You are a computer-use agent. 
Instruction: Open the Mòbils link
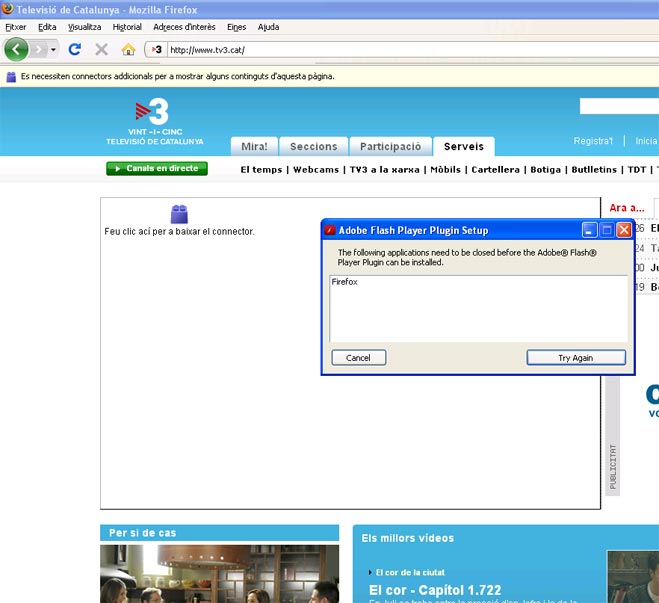click(x=445, y=170)
